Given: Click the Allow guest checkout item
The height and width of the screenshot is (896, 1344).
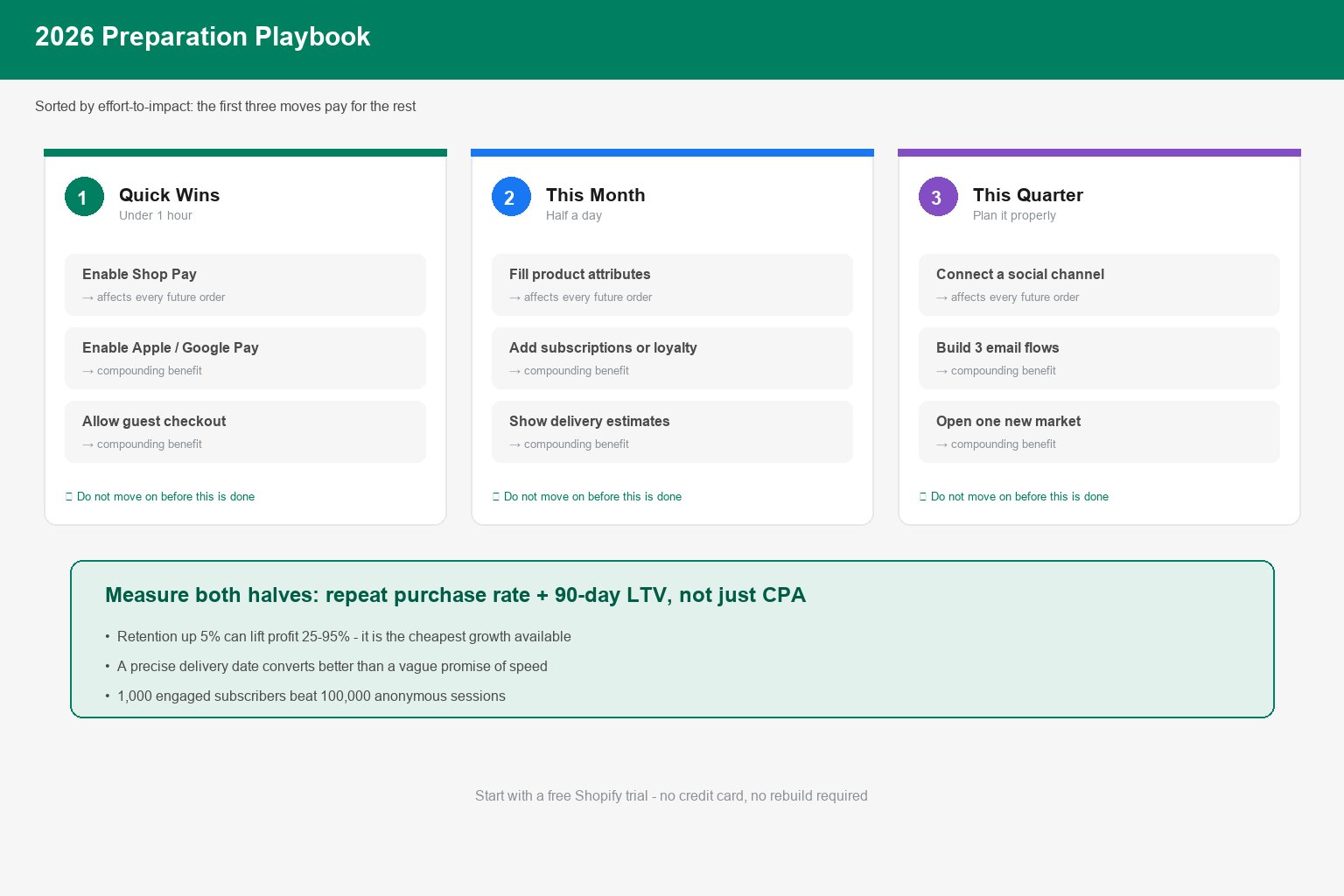Looking at the screenshot, I should click(x=245, y=431).
